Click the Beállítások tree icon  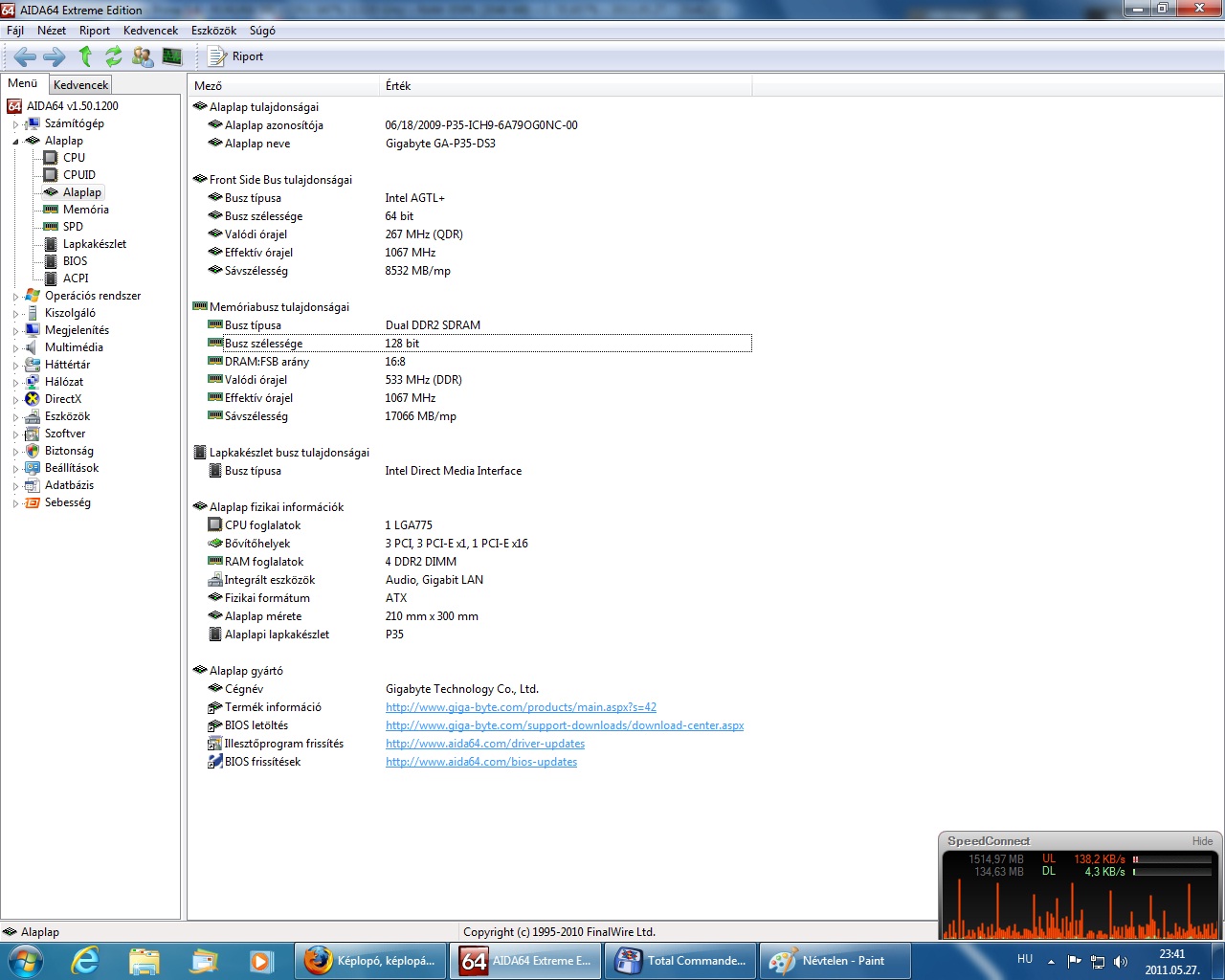(x=33, y=468)
